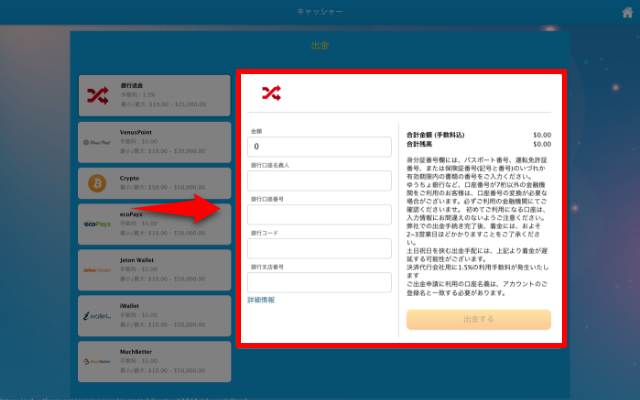
Task: Click the Crypto method name text
Action: tap(130, 176)
